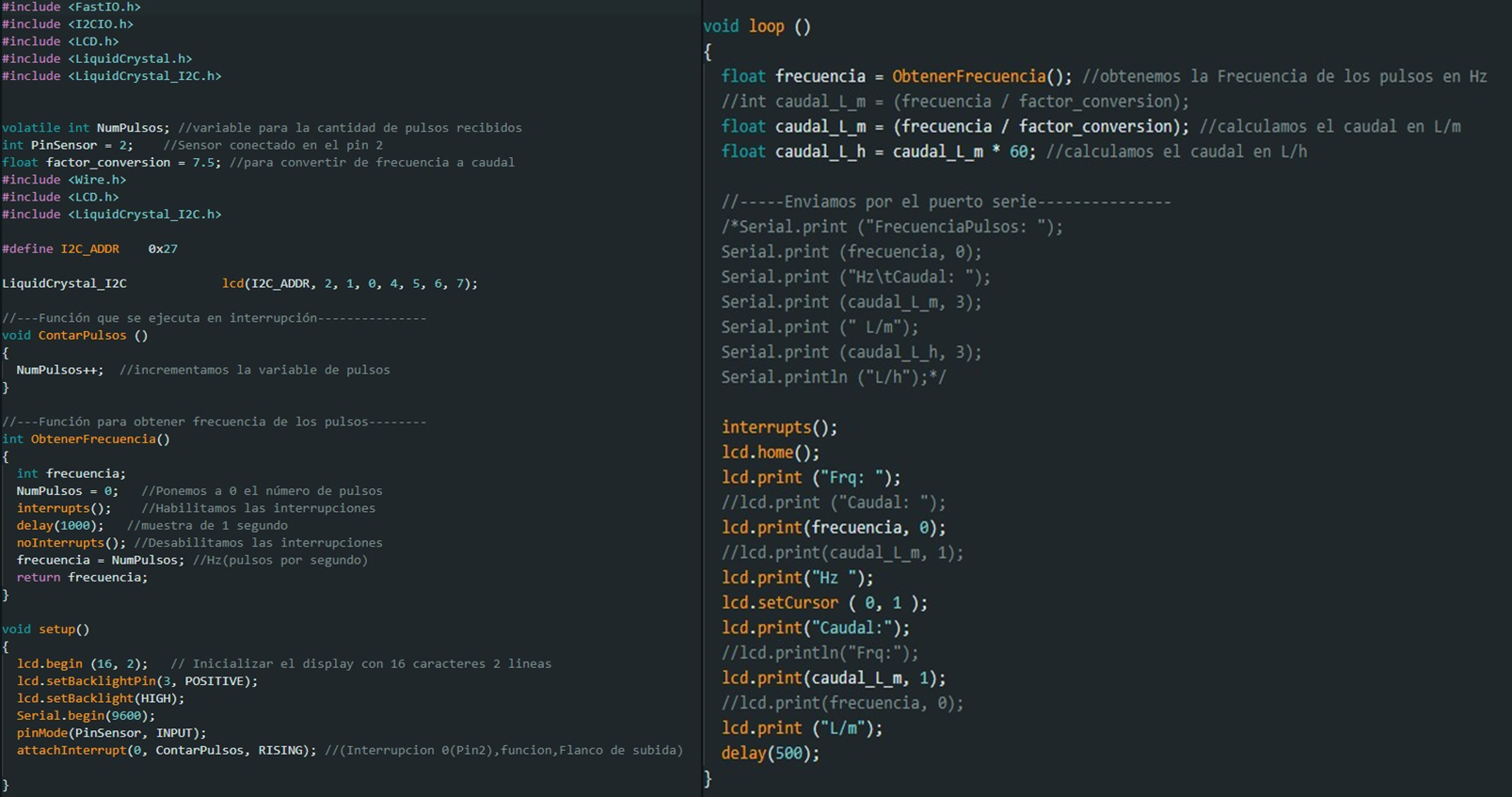This screenshot has height=797, width=1512.
Task: Click the 'NumPulsos++;' statement
Action: tap(60, 370)
